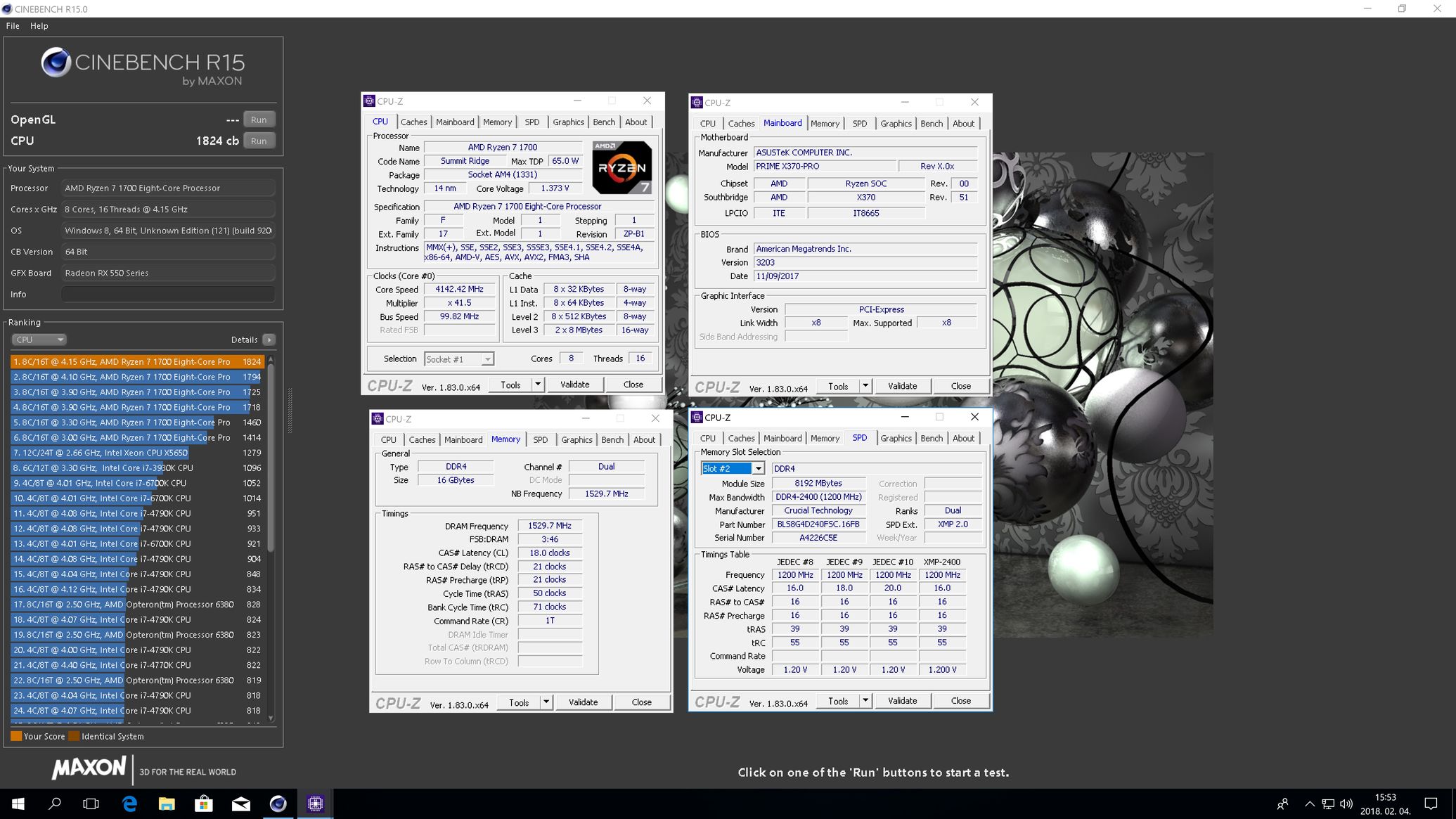This screenshot has width=1456, height=819.
Task: Click Your Score orange legend swatch
Action: [x=16, y=737]
